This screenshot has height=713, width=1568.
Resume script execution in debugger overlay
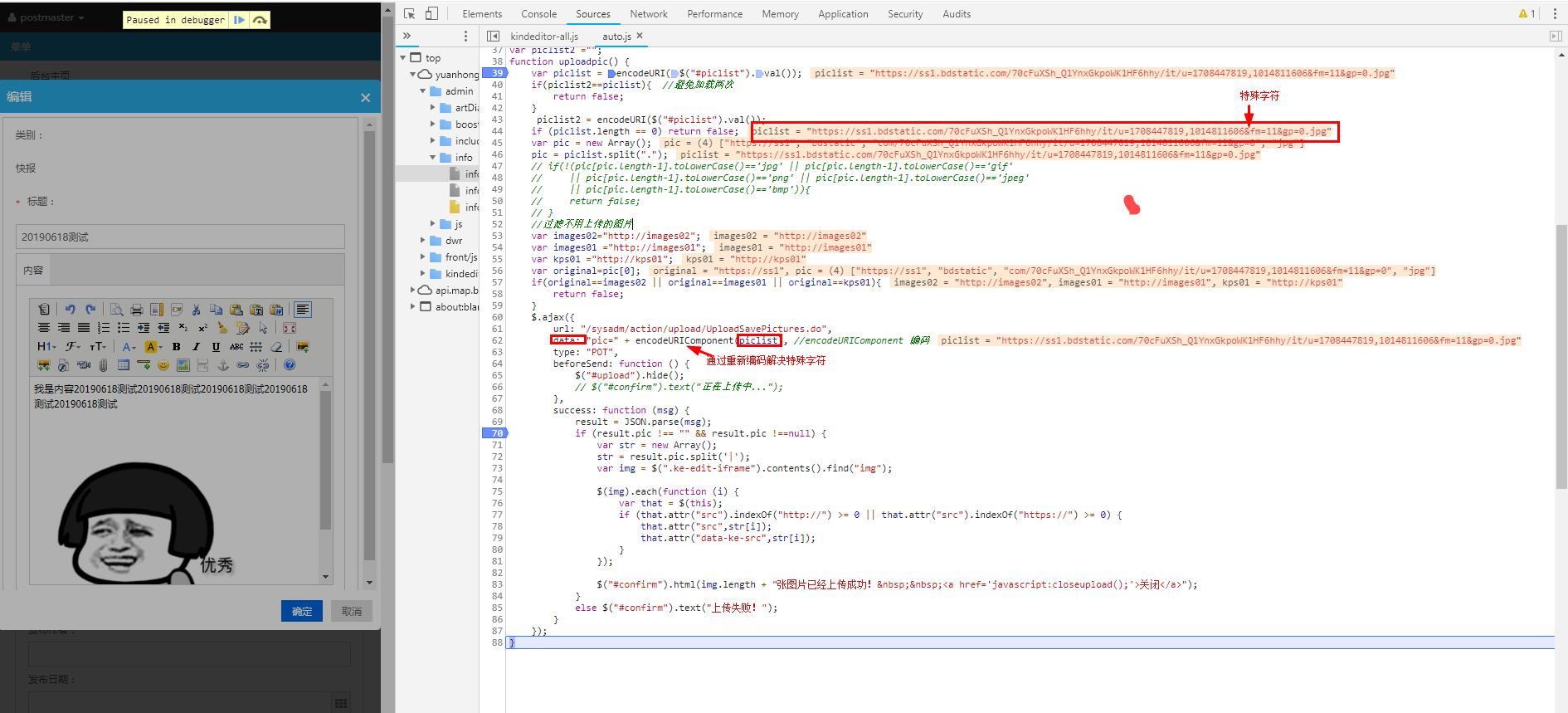pyautogui.click(x=239, y=20)
